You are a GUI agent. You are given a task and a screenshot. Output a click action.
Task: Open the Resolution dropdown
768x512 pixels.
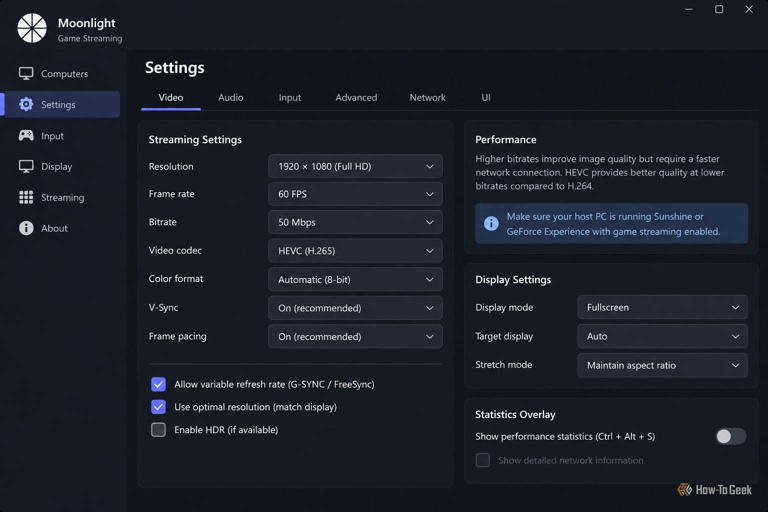coord(355,167)
